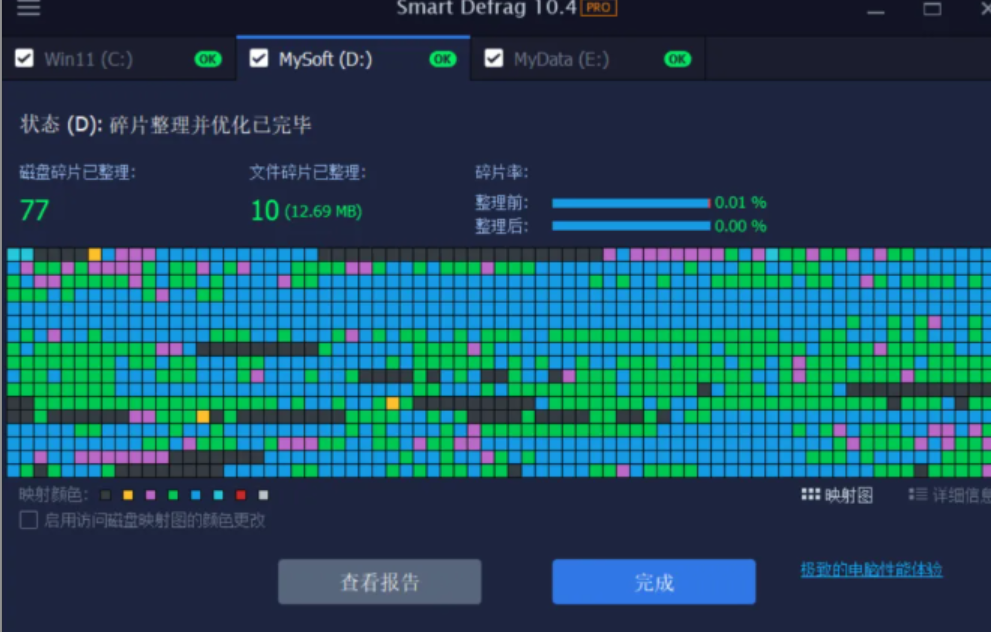This screenshot has height=632, width=991.
Task: Click the 映射图 grid icon
Action: click(811, 494)
